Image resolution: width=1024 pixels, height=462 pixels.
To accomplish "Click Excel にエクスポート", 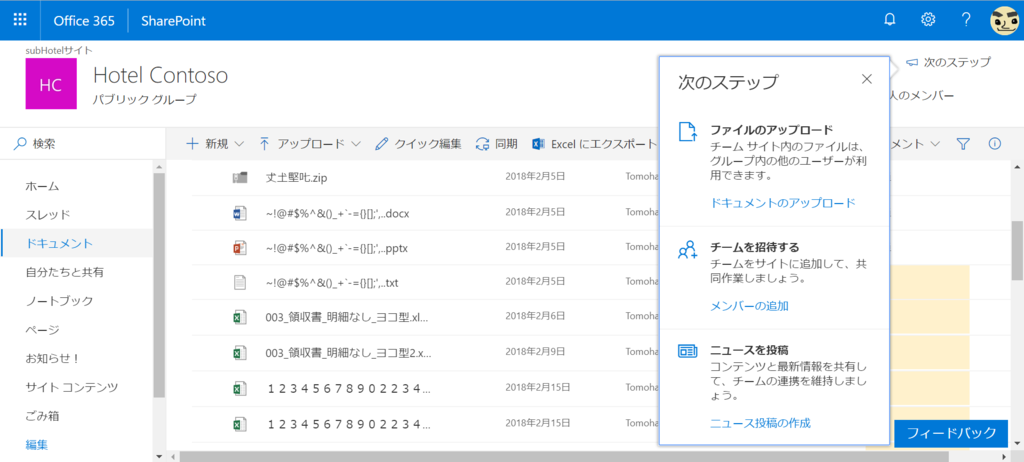I will [593, 144].
